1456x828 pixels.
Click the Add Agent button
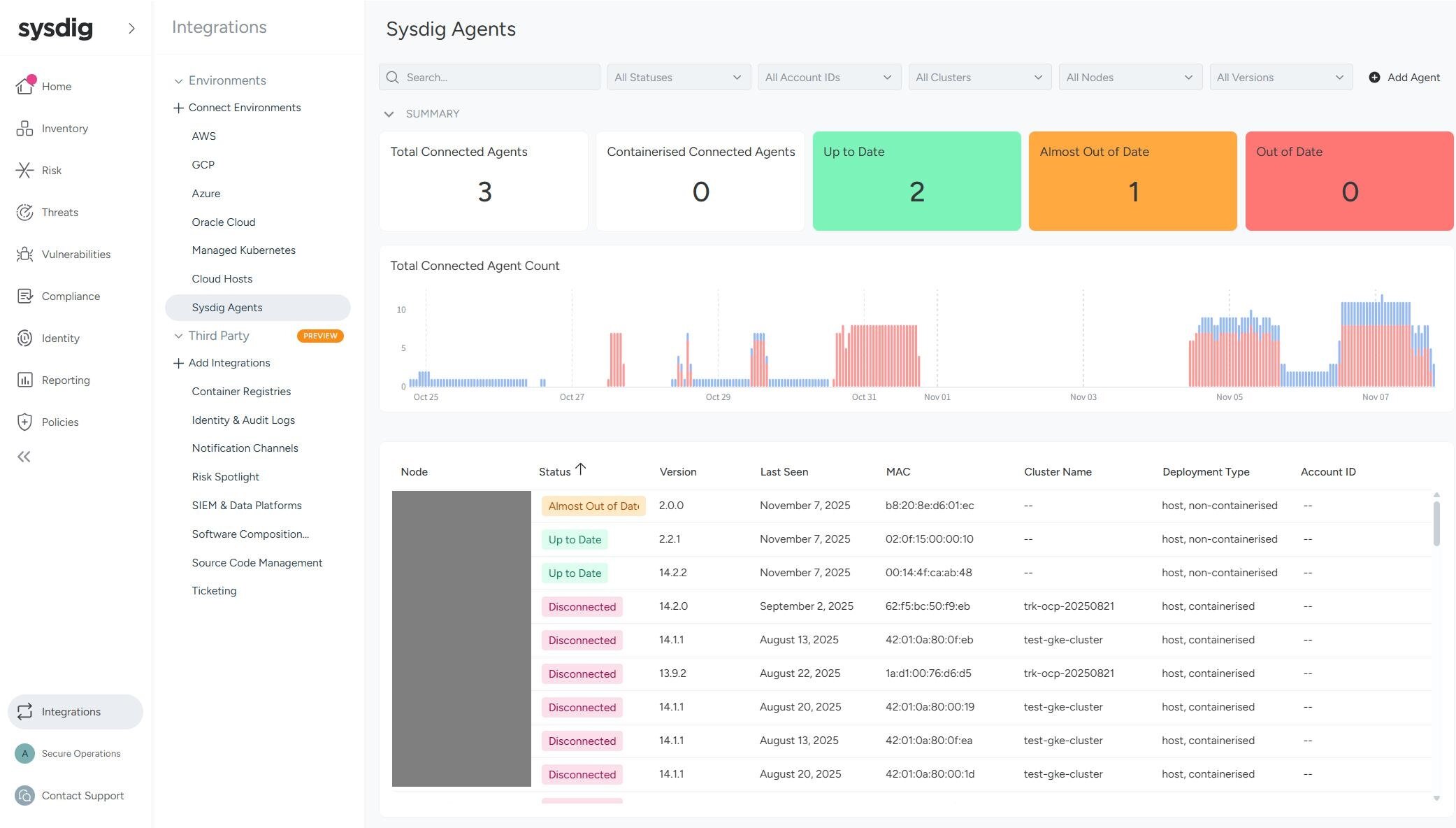click(x=1404, y=77)
